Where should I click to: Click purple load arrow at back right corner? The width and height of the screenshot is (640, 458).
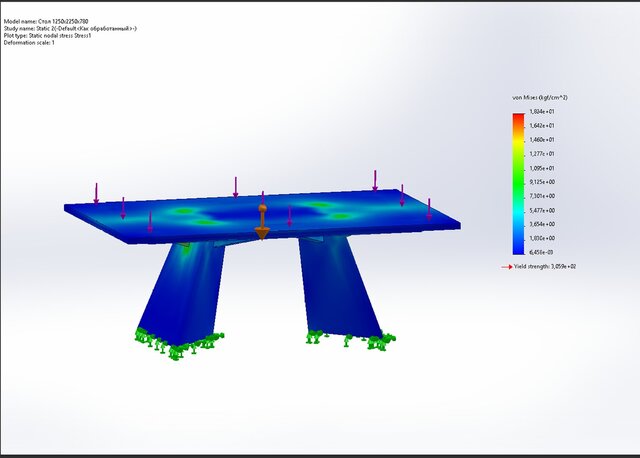click(375, 180)
